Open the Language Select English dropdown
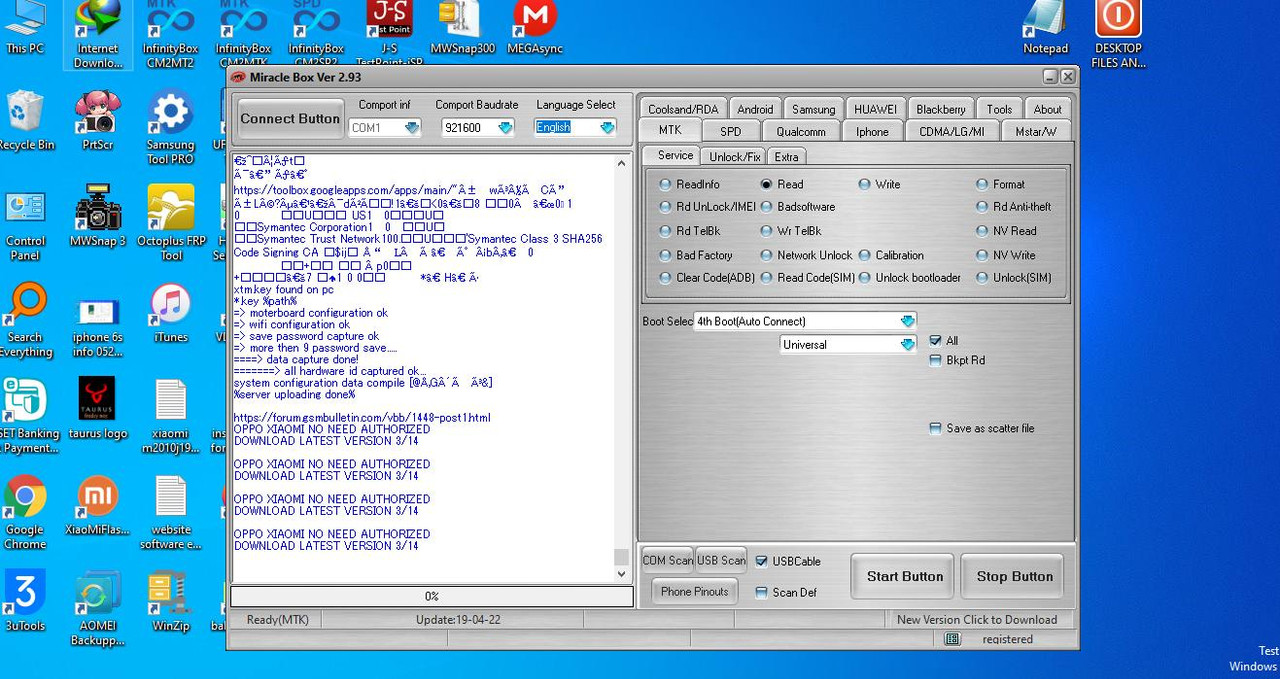1280x679 pixels. 607,128
